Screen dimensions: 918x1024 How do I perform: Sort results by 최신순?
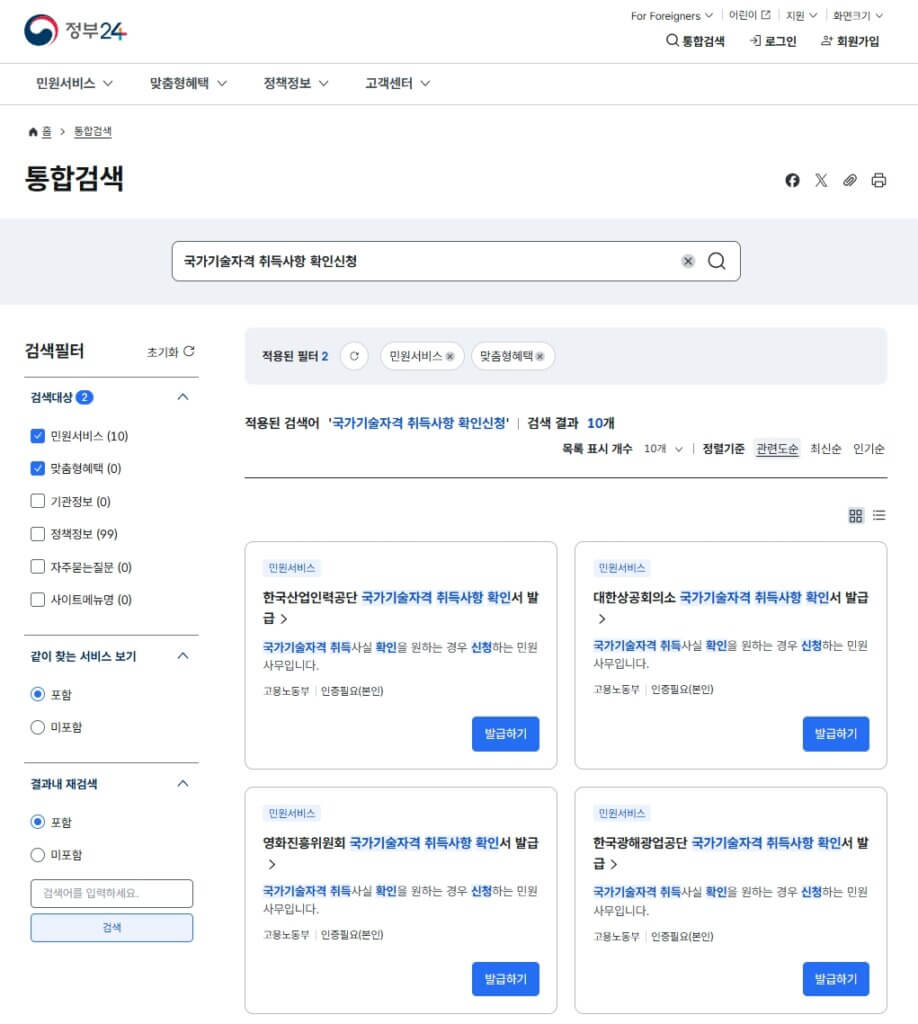825,449
